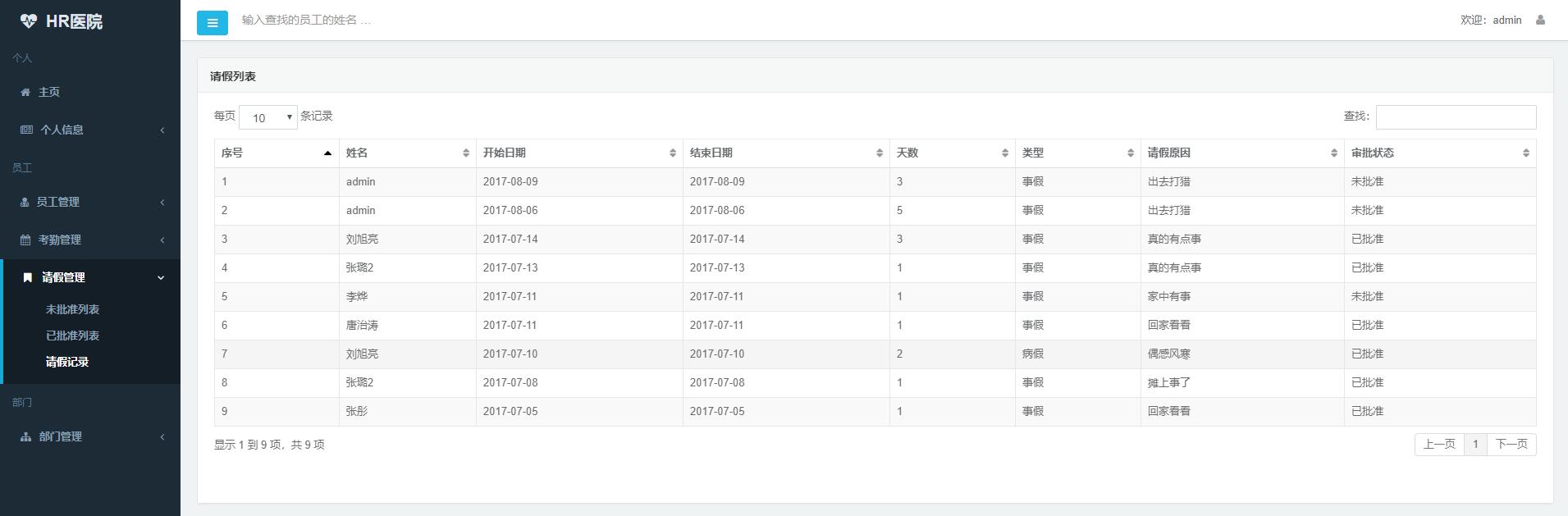
Task: Sort the table by 序号 column
Action: point(277,153)
